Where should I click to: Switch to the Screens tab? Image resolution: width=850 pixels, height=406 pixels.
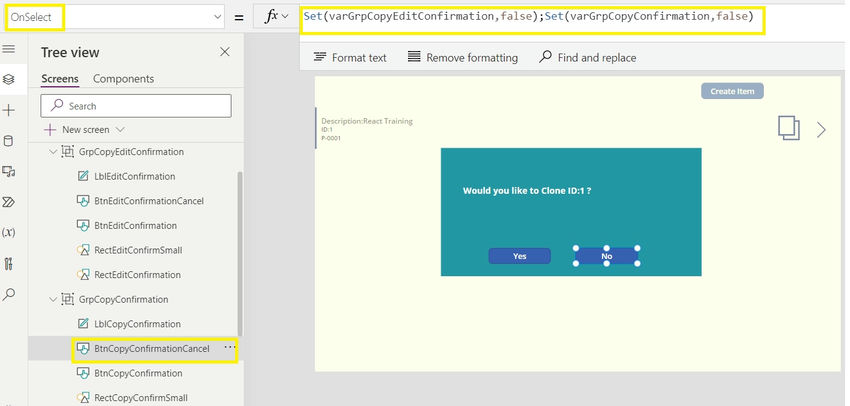(60, 79)
